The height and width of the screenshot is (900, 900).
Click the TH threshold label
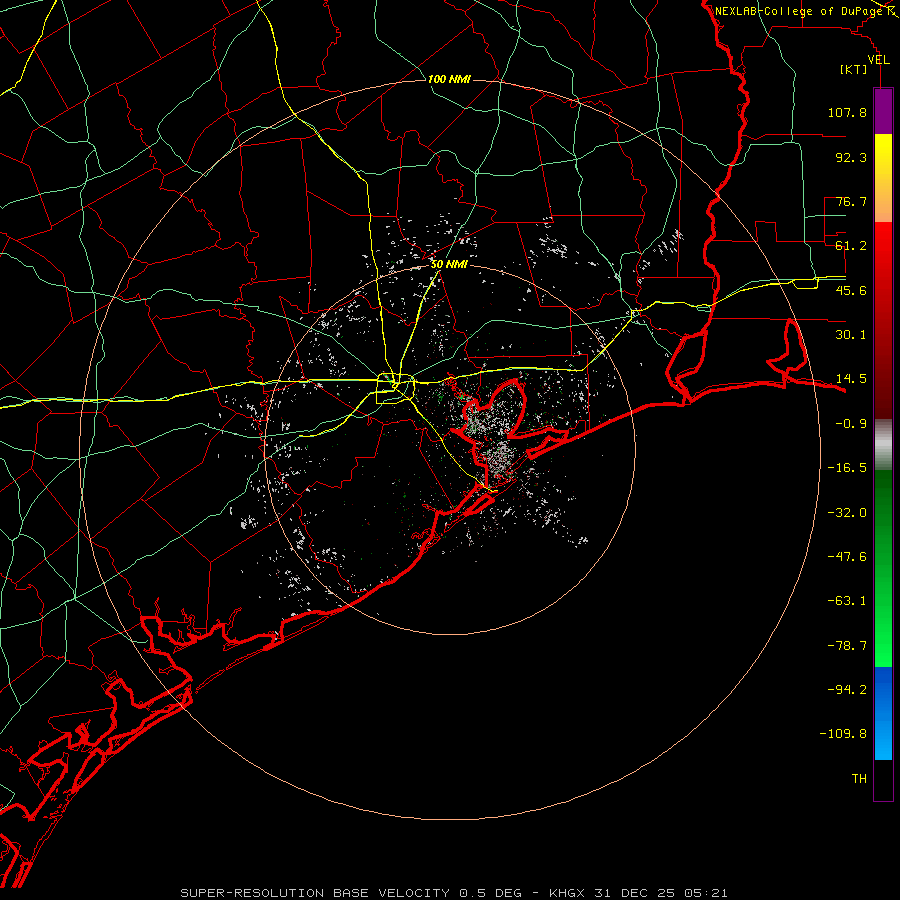tap(859, 779)
